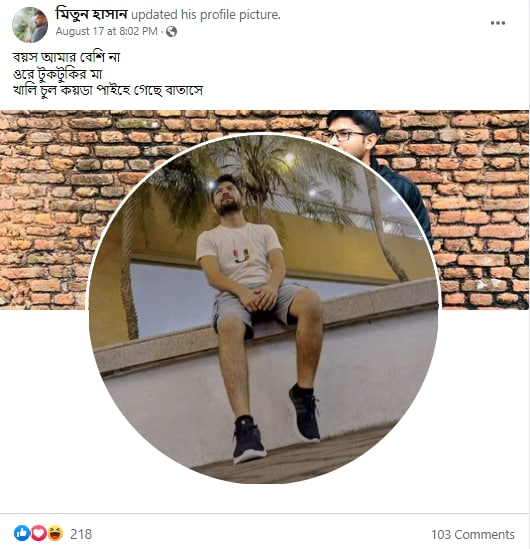
Task: Open the three-dot post options menu
Action: pyautogui.click(x=497, y=23)
